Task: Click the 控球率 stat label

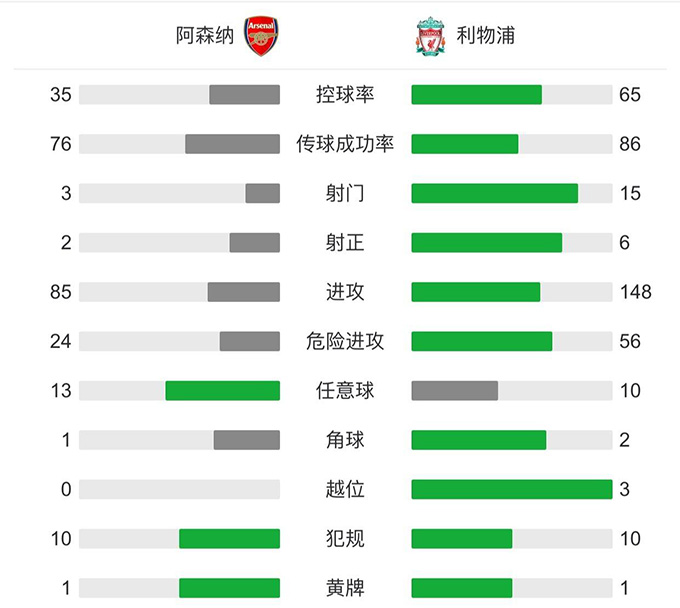Action: click(x=345, y=95)
